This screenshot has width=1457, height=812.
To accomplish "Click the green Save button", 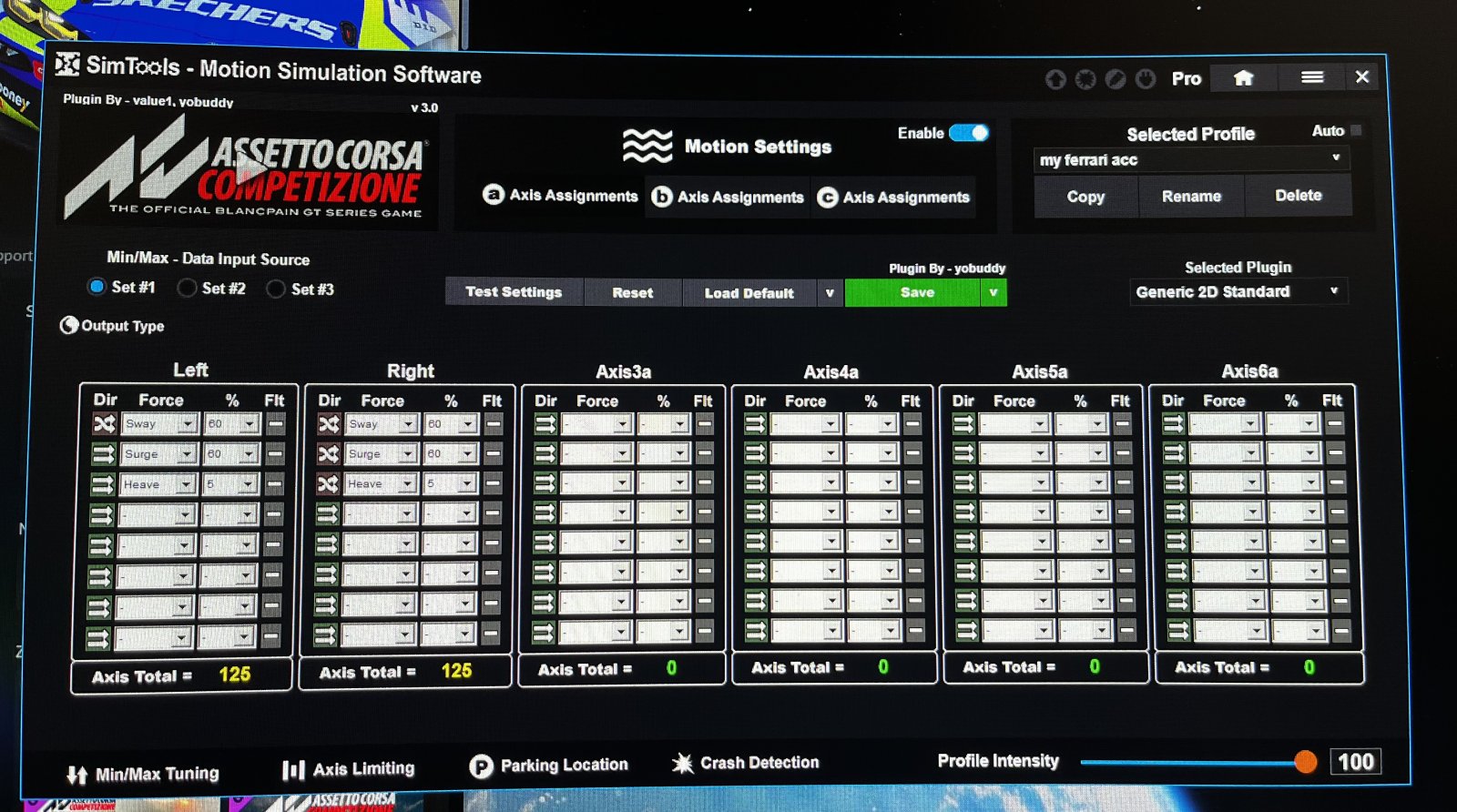I will point(913,293).
